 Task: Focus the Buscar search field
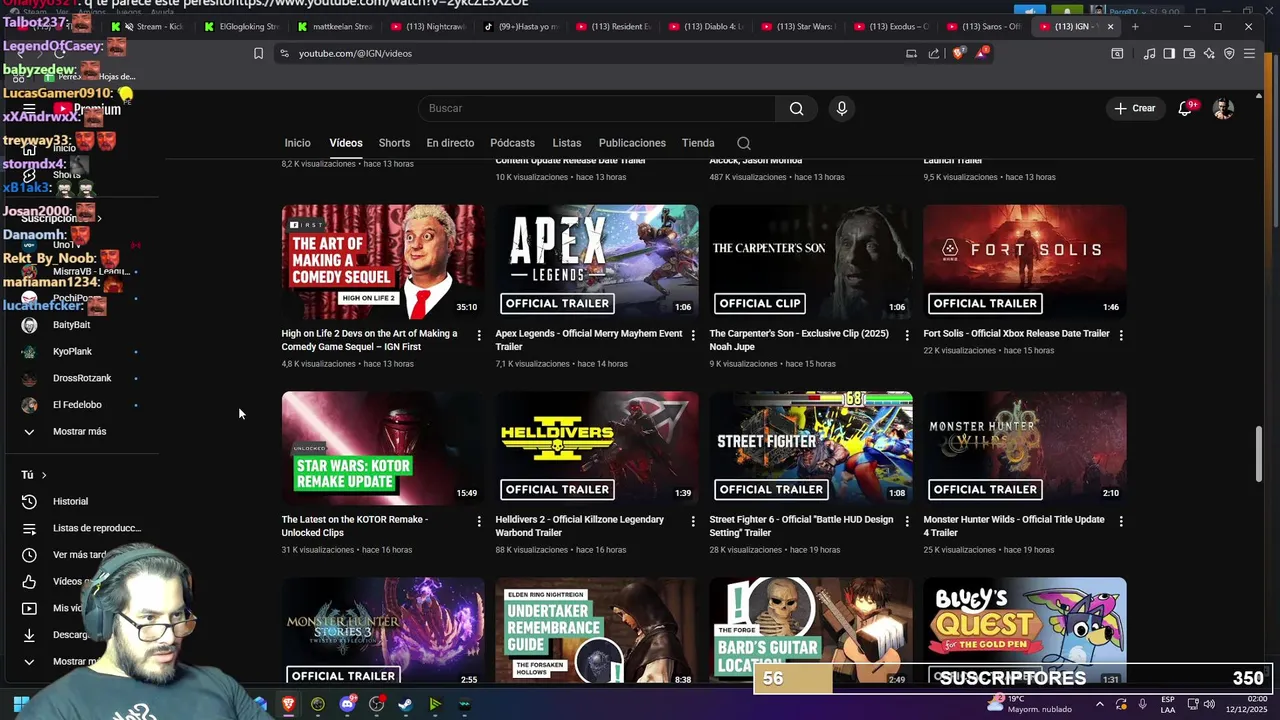tap(596, 108)
